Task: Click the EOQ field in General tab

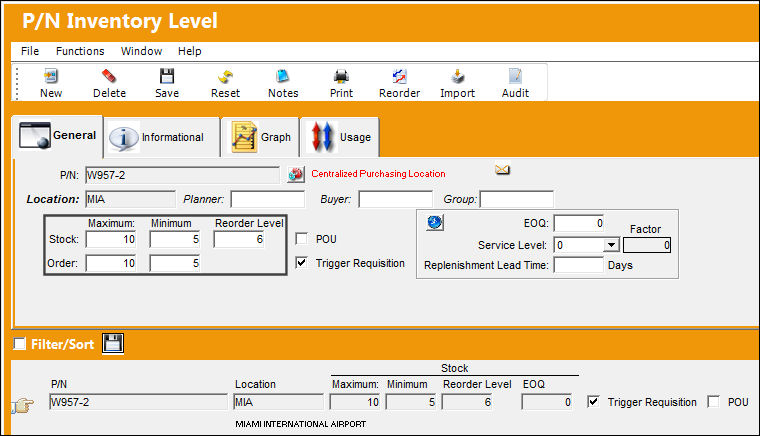Action: [579, 223]
